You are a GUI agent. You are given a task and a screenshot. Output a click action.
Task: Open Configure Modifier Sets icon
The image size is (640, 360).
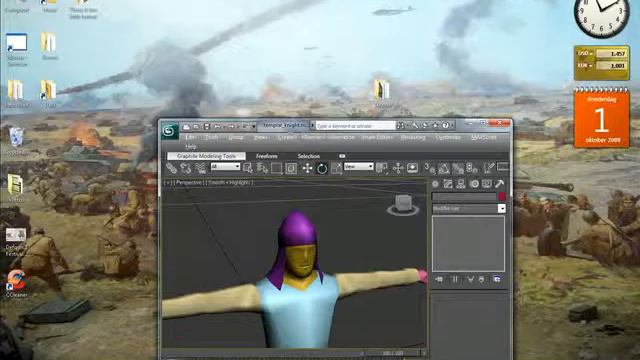pos(497,280)
